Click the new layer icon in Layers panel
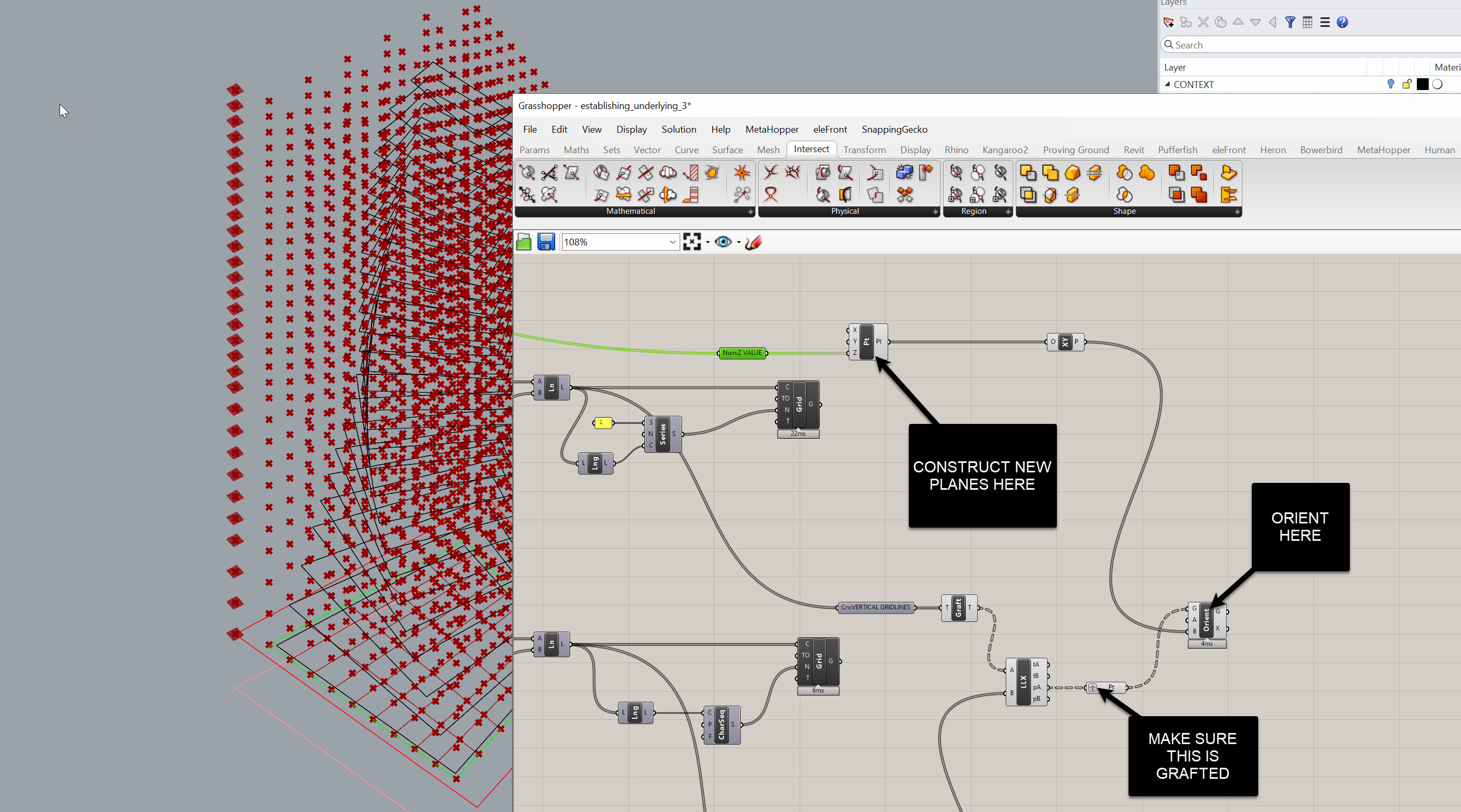Screen dimensions: 1461x812 click(x=1169, y=22)
